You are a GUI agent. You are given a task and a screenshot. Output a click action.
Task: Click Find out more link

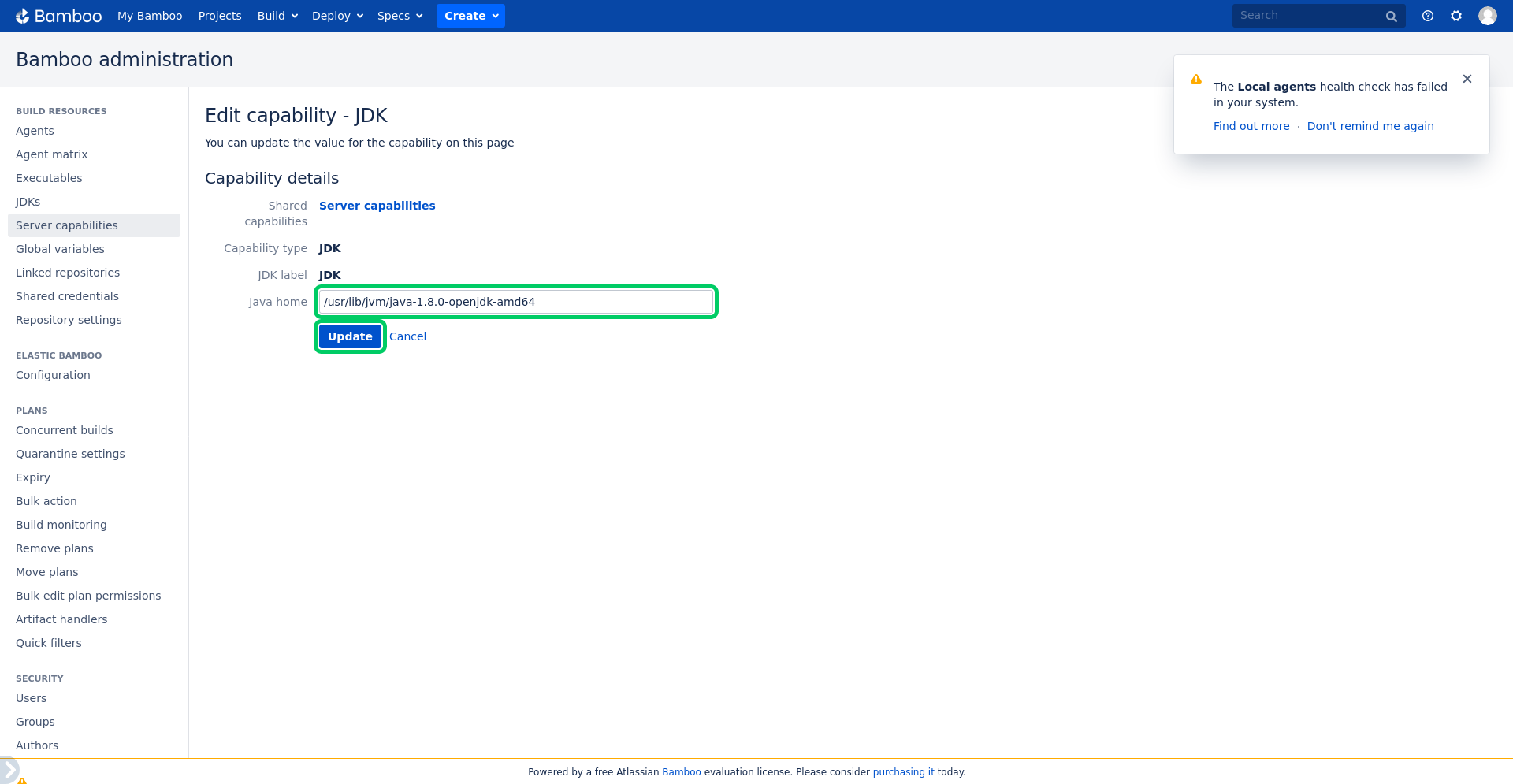[x=1251, y=126]
